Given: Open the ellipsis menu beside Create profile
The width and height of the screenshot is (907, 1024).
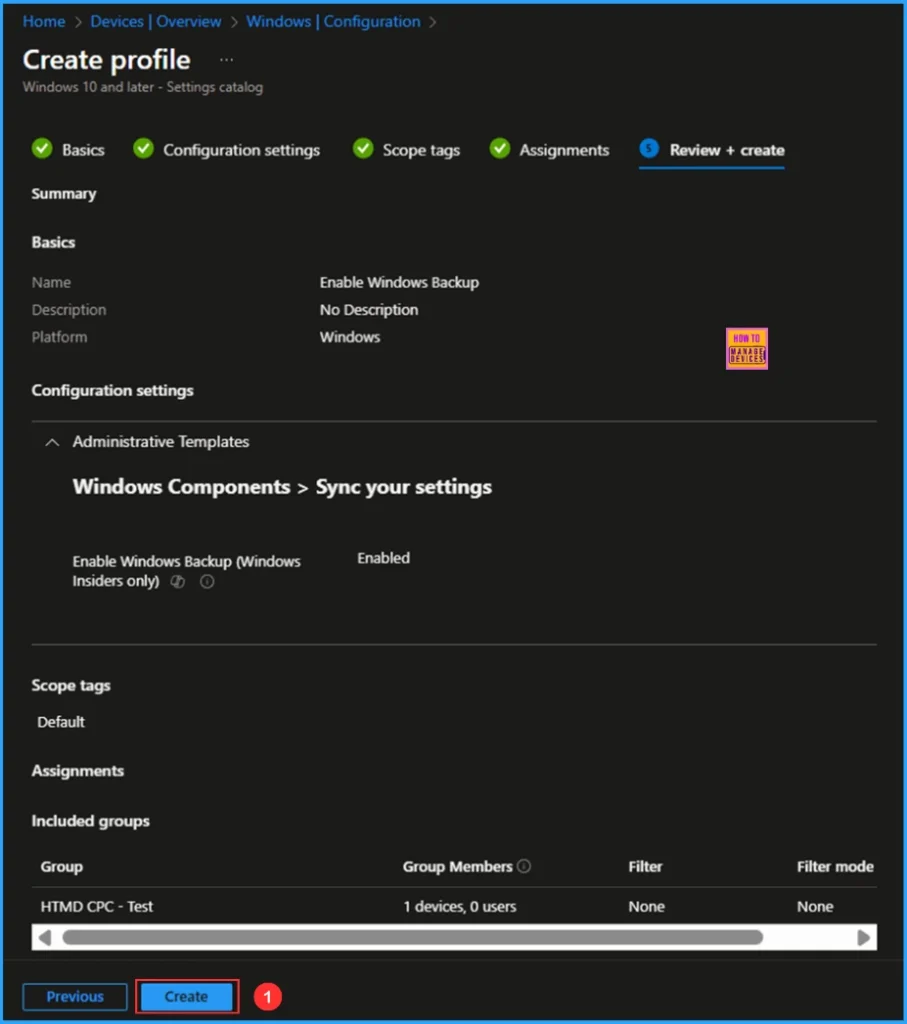Looking at the screenshot, I should [227, 59].
